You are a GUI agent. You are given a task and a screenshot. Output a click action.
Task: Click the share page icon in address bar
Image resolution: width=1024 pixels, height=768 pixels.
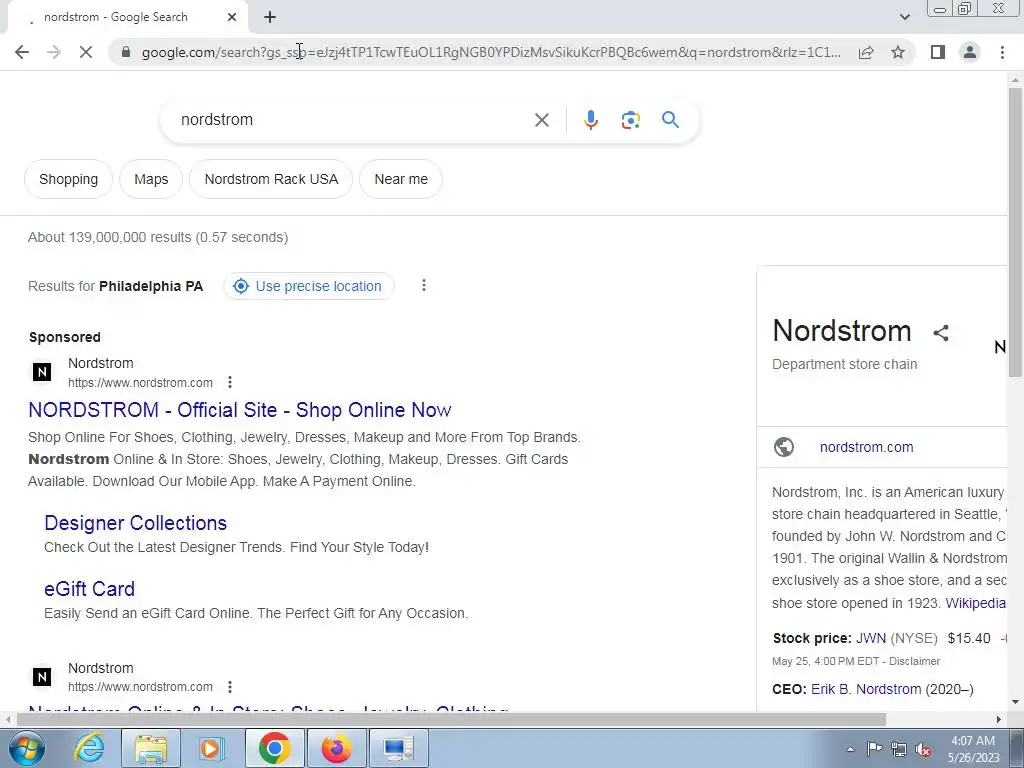coord(866,52)
